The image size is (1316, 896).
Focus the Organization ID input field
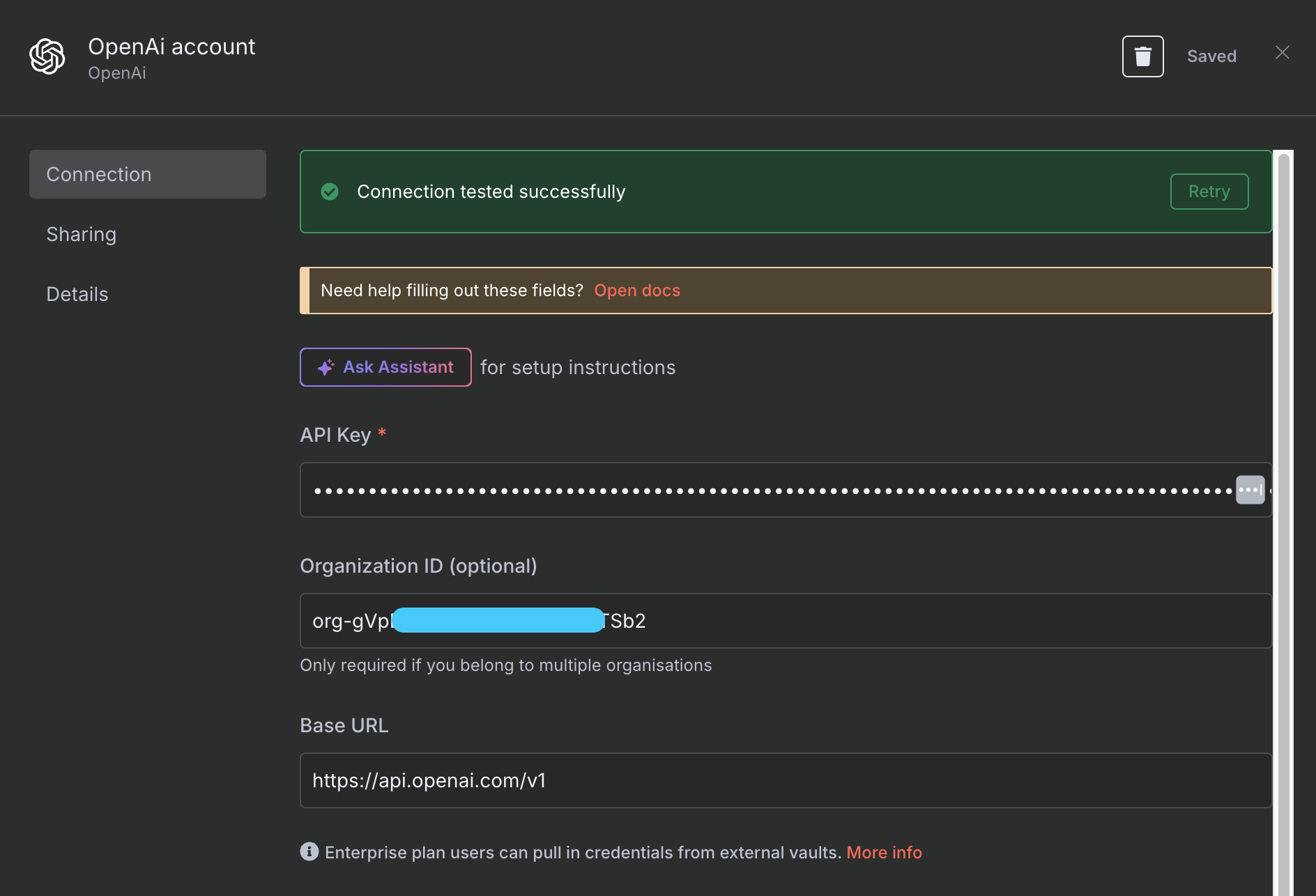786,621
